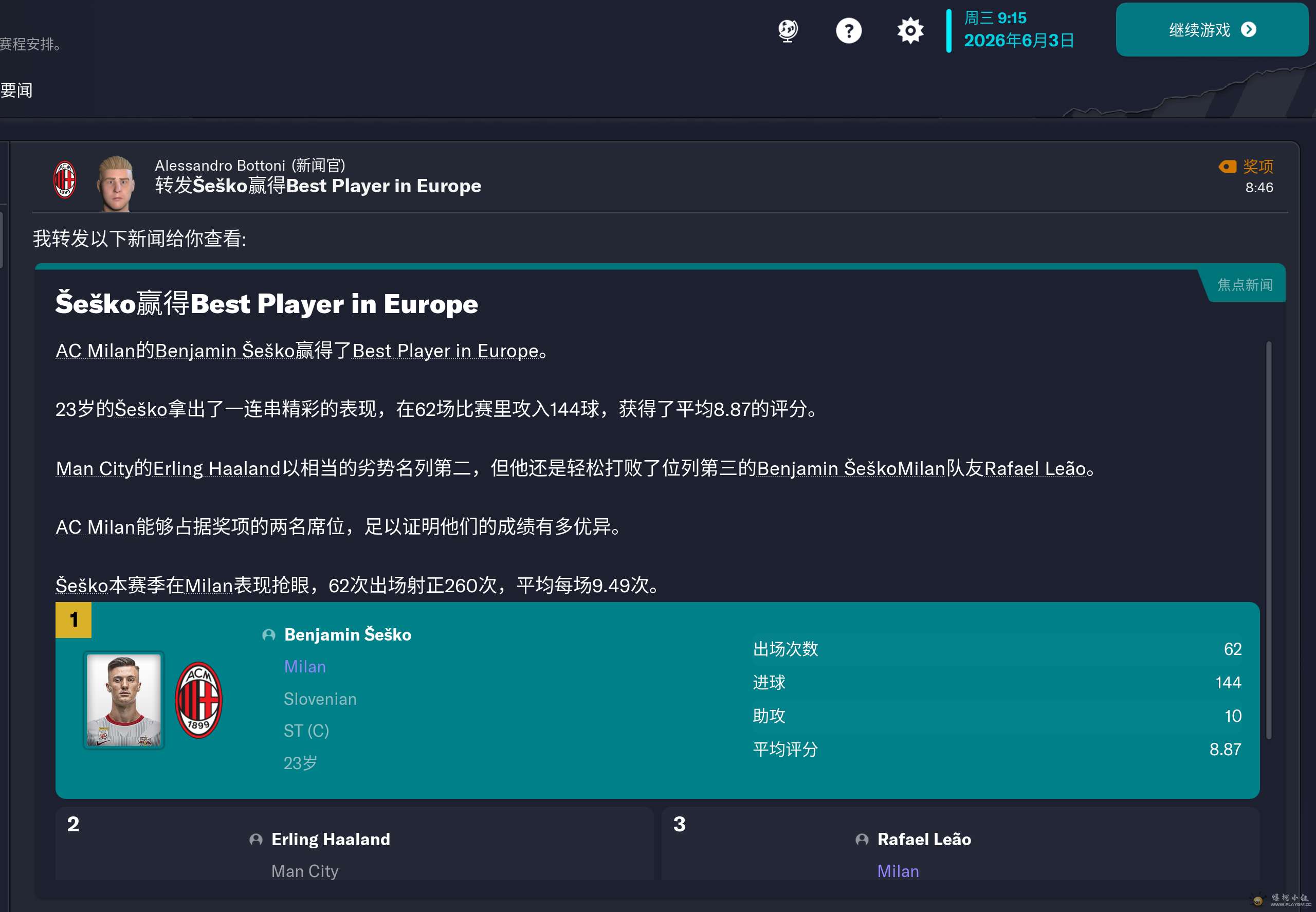Image resolution: width=1316 pixels, height=912 pixels.
Task: Click the AC Milan badge beside Bottoni
Action: click(65, 180)
